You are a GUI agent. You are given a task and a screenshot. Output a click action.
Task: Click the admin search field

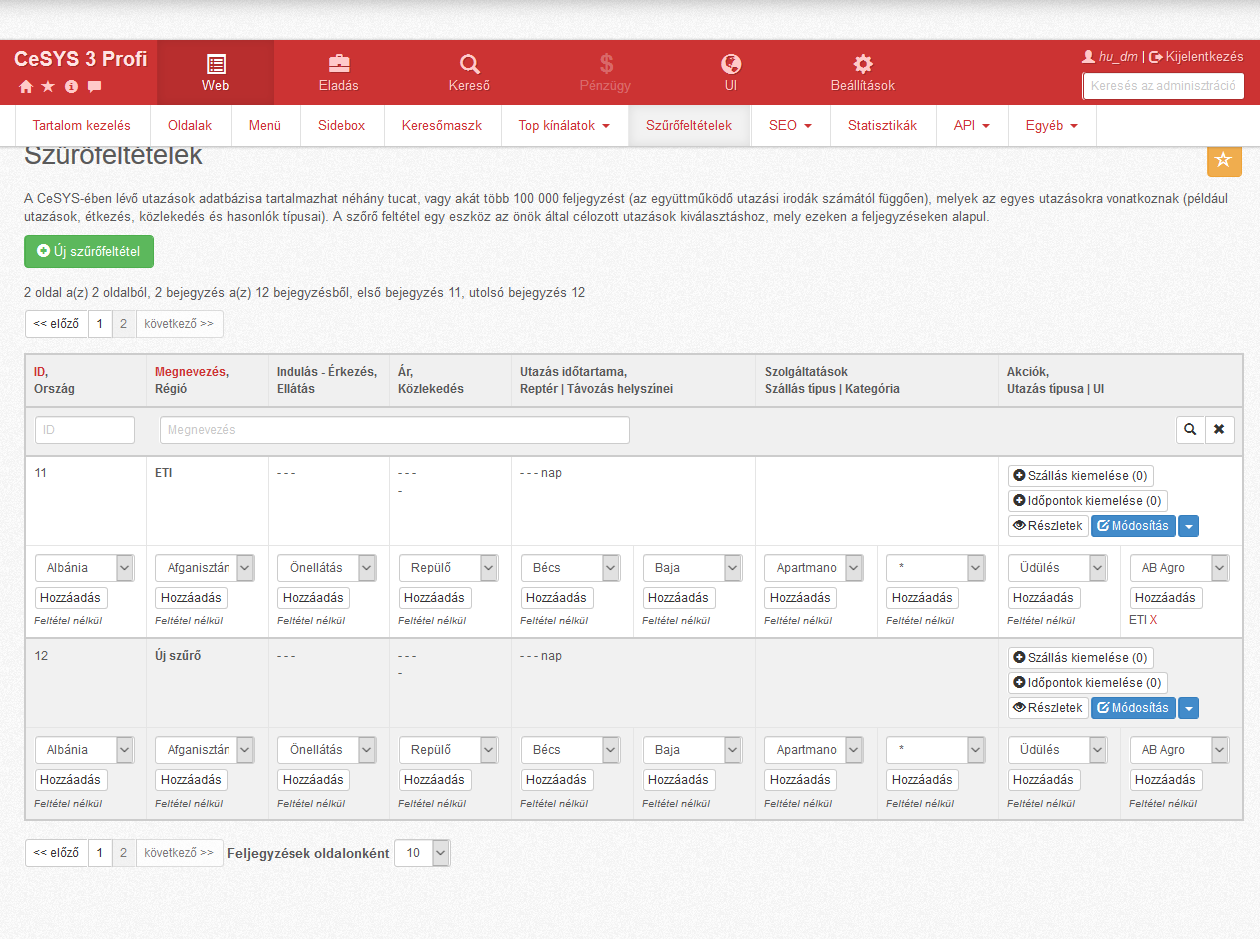tap(1163, 86)
